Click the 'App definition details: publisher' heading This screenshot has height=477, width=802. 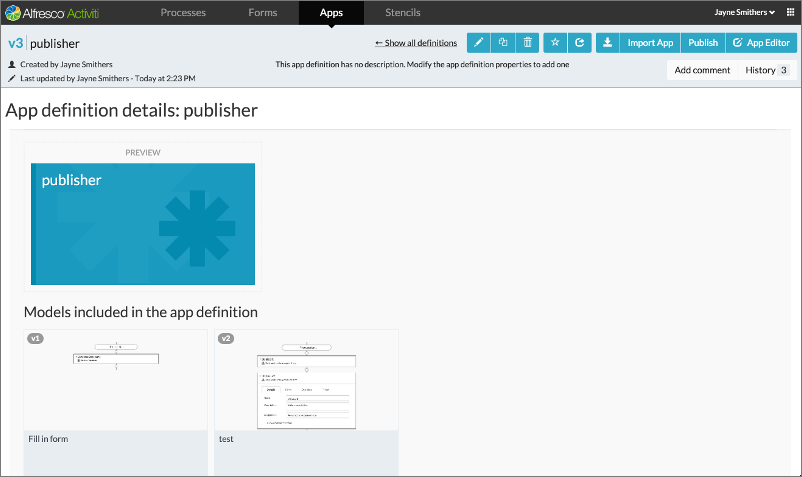pyautogui.click(x=131, y=110)
